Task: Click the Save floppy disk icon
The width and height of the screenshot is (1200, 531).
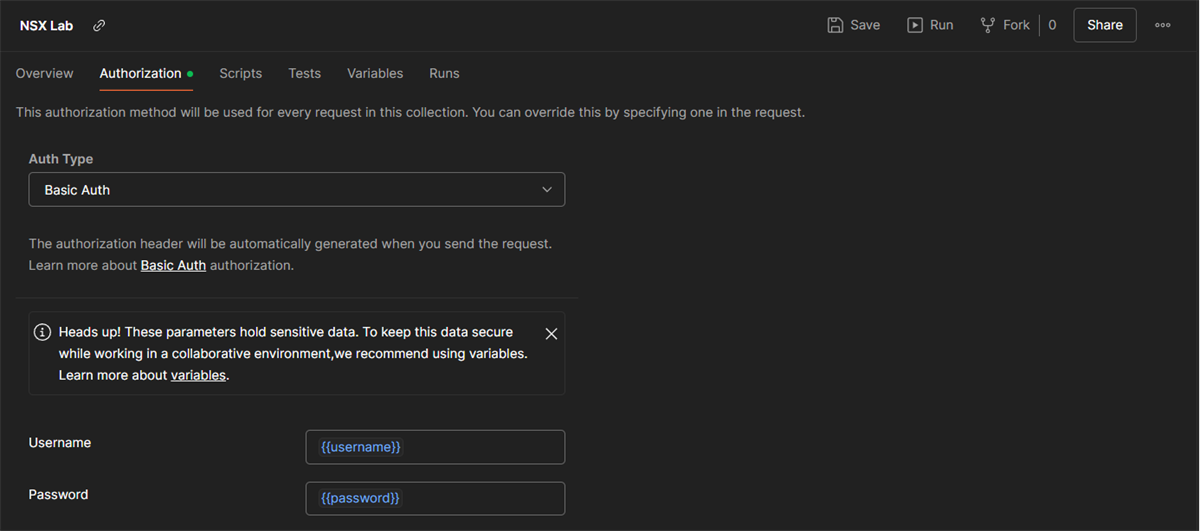Action: pyautogui.click(x=836, y=25)
